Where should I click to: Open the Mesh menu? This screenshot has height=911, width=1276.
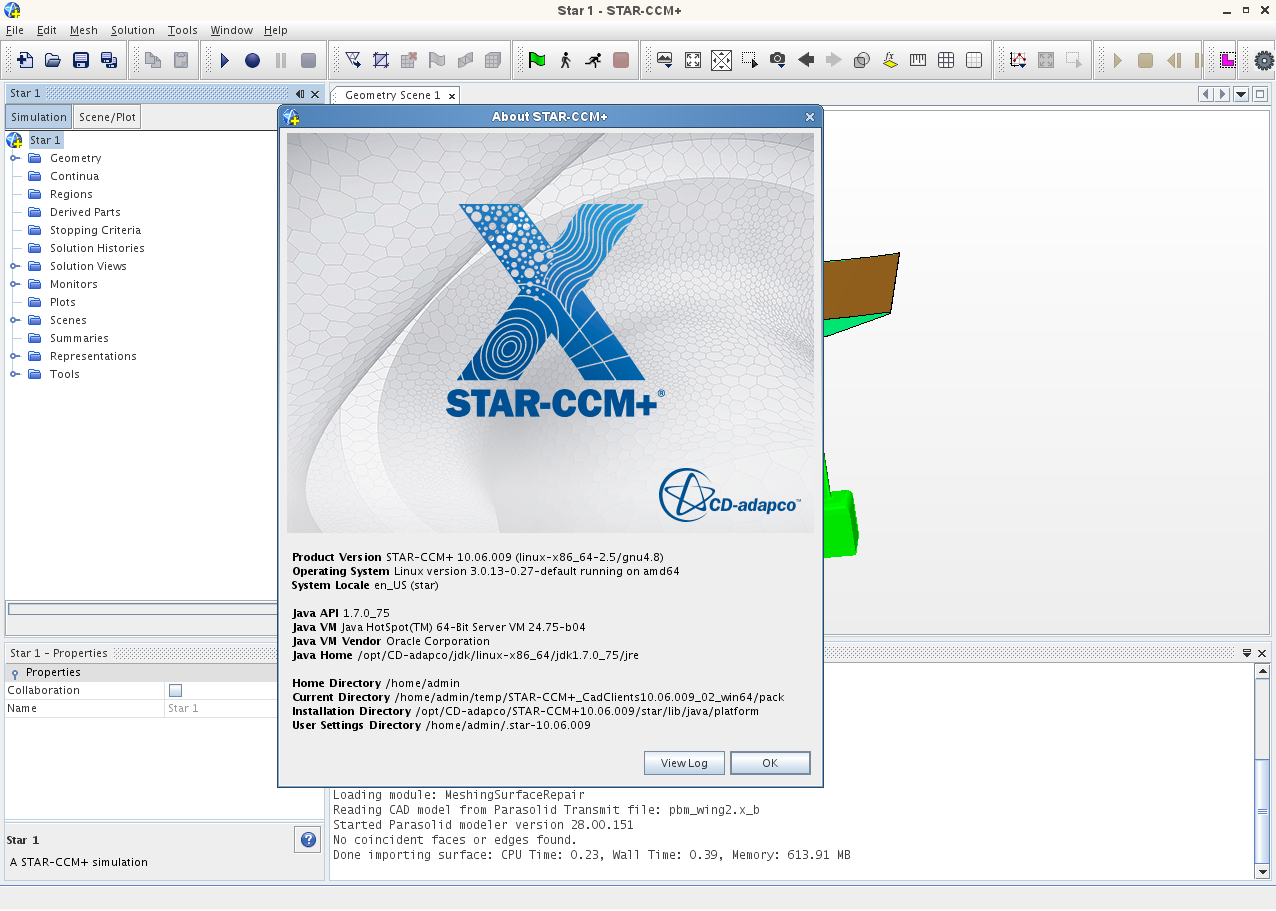point(84,30)
